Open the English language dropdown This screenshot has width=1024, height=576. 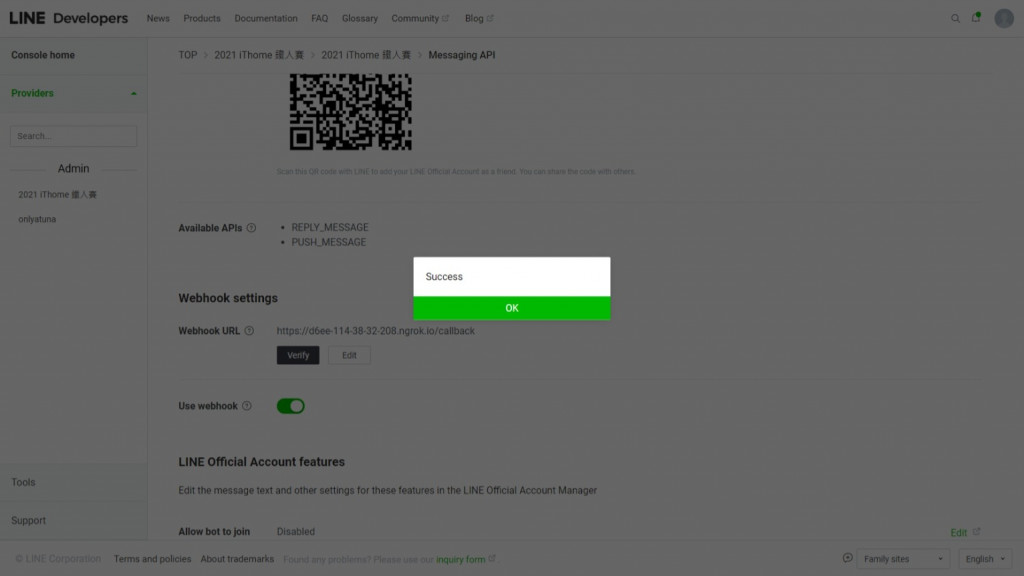click(985, 559)
